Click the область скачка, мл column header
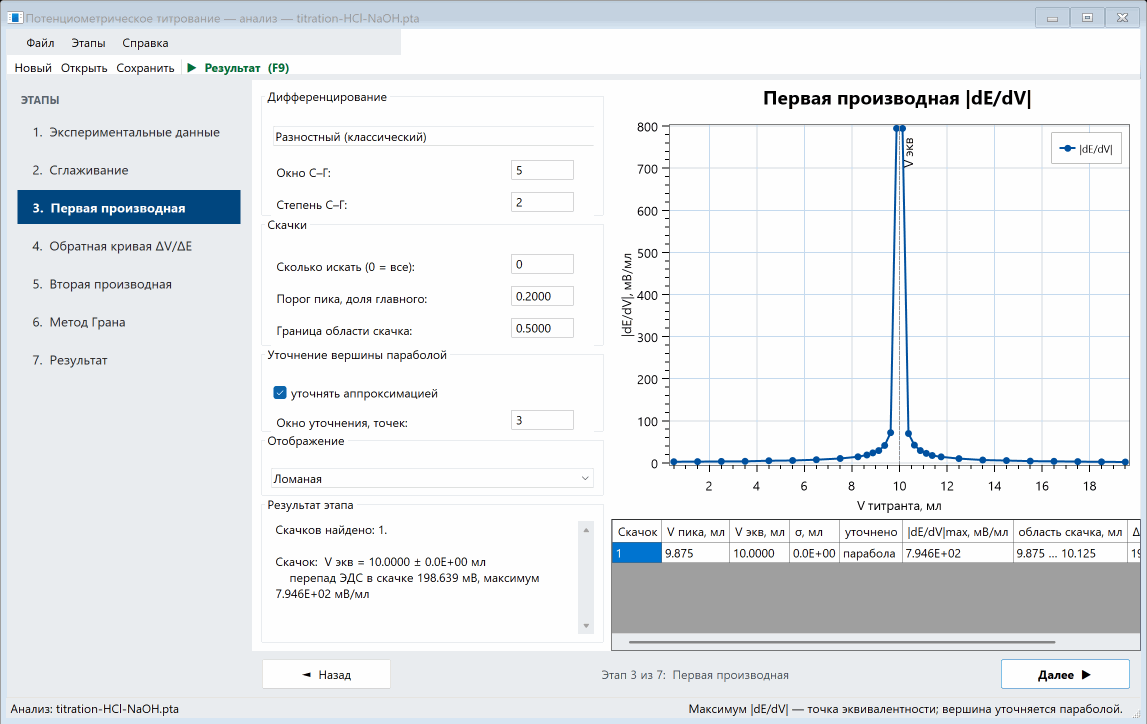This screenshot has width=1147, height=724. point(1069,532)
